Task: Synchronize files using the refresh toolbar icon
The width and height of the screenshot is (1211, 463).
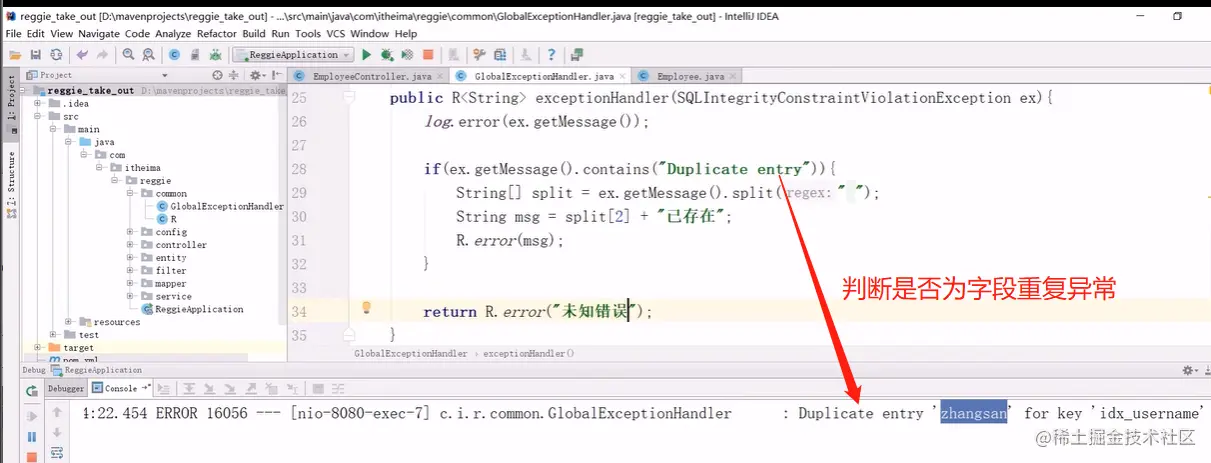Action: click(x=56, y=55)
